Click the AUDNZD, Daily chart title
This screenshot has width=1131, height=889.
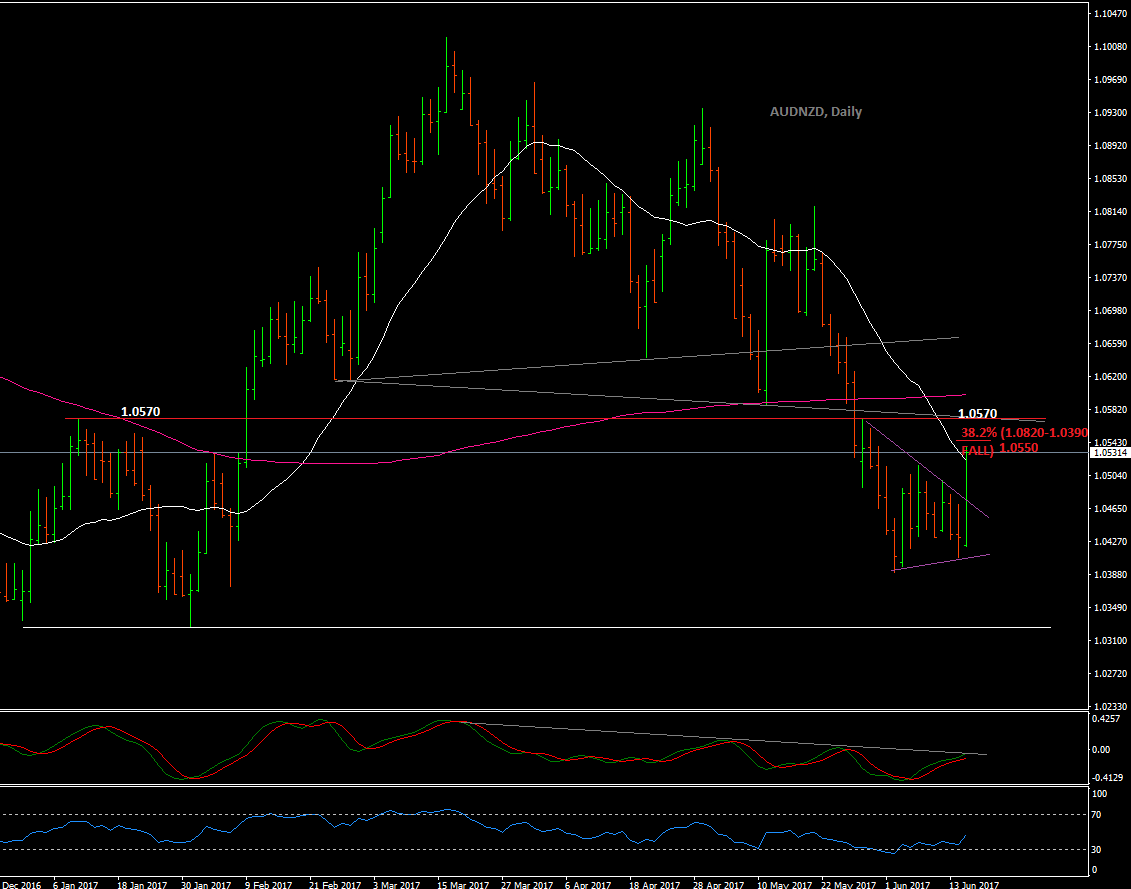click(815, 112)
